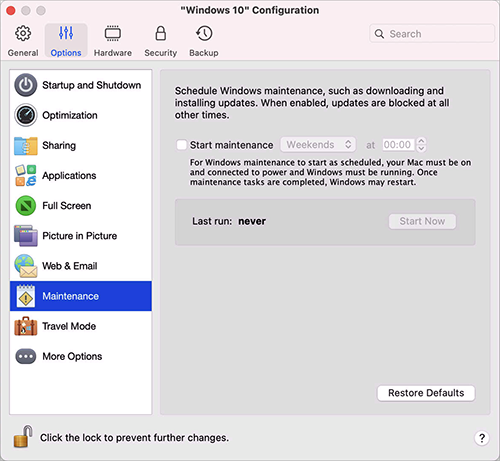Select the Options sliders icon

coord(66,33)
